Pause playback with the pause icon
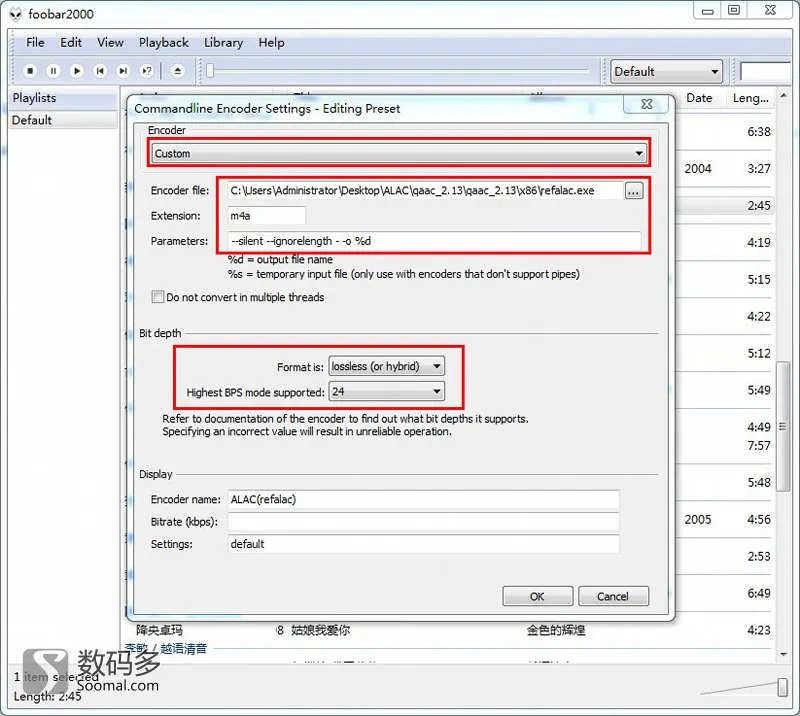The image size is (800, 716). point(53,71)
